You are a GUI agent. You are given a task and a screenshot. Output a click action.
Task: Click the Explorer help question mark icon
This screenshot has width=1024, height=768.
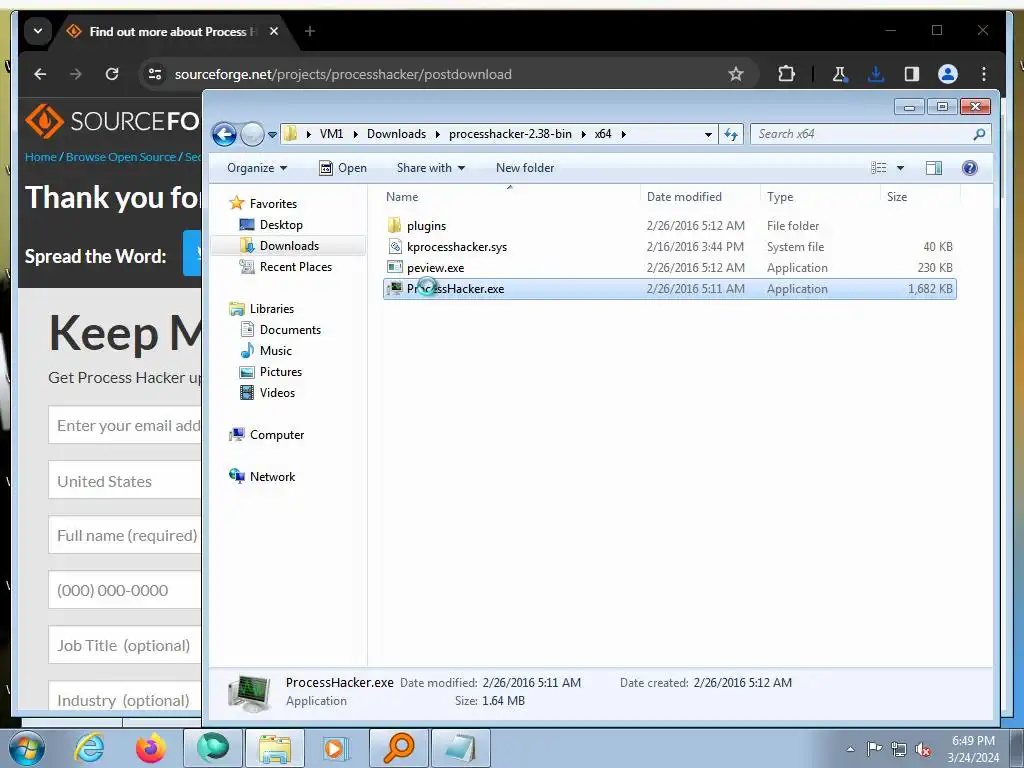coord(970,168)
